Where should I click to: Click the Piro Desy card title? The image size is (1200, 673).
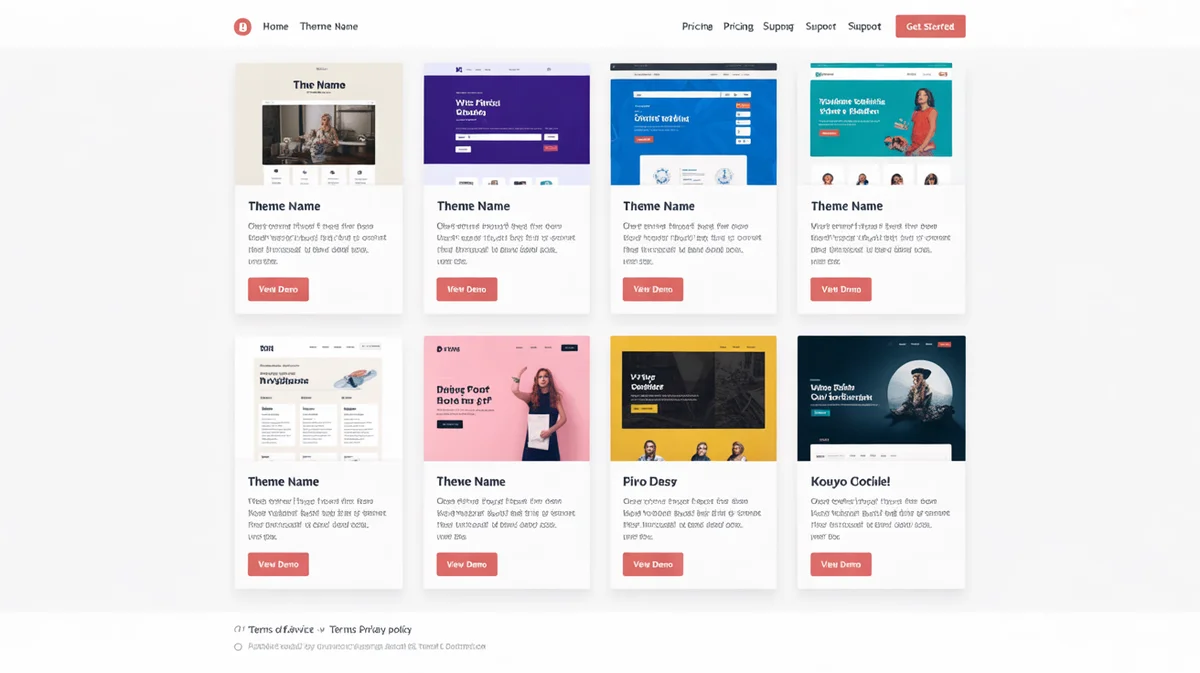point(650,481)
